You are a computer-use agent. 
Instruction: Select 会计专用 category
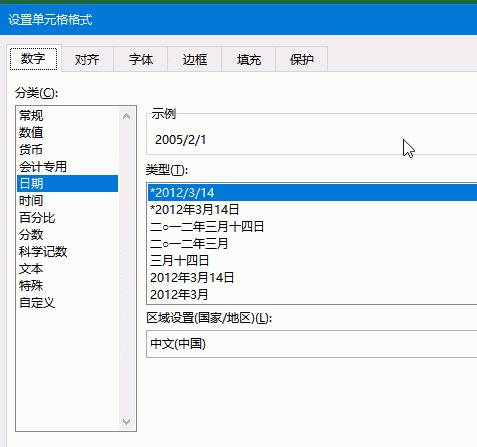[x=67, y=167]
